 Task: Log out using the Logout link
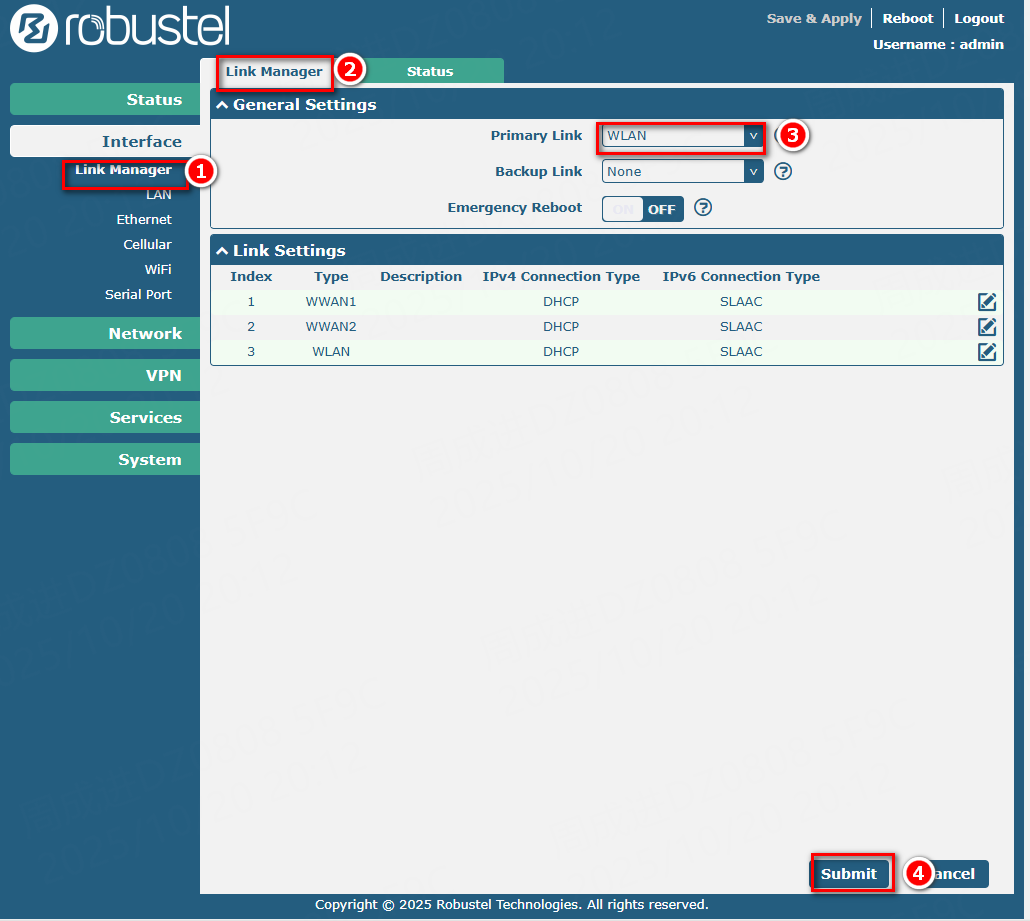click(x=978, y=19)
